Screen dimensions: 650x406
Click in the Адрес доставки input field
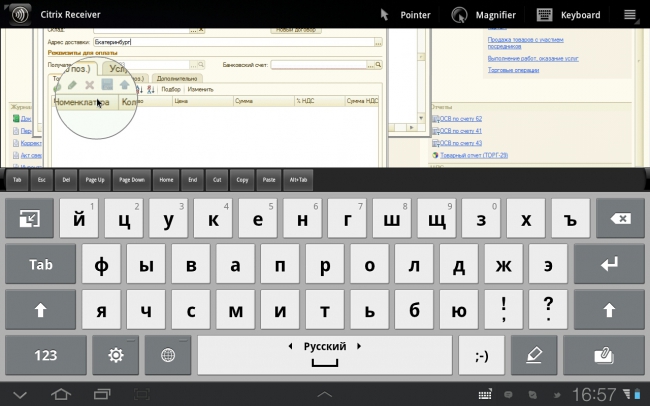(x=234, y=42)
